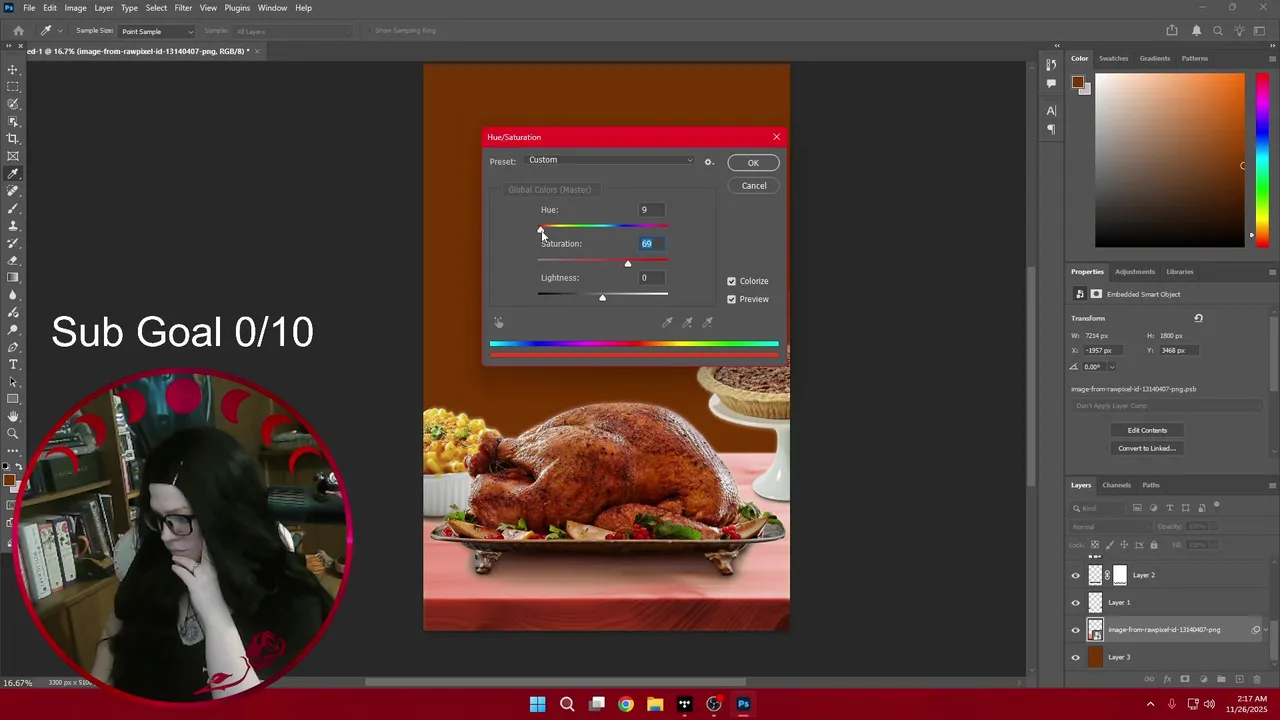Screen dimensions: 1280x720
Task: Open the rotation angle dropdown in Properties
Action: click(x=1112, y=367)
